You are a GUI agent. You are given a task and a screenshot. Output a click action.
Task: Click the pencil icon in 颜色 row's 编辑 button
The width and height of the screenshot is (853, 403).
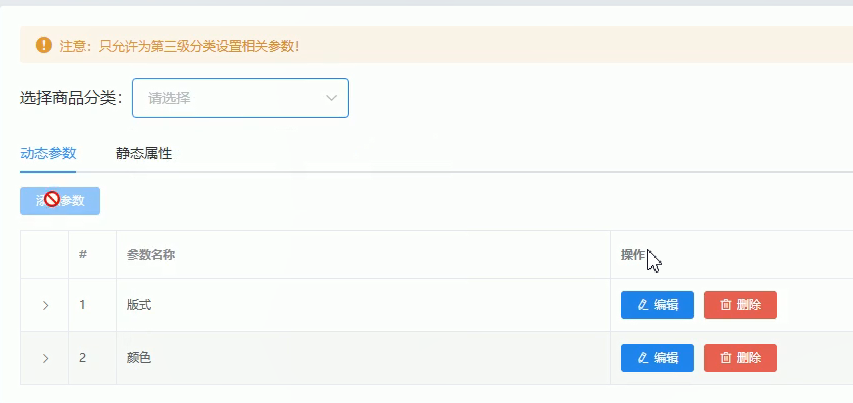643,358
